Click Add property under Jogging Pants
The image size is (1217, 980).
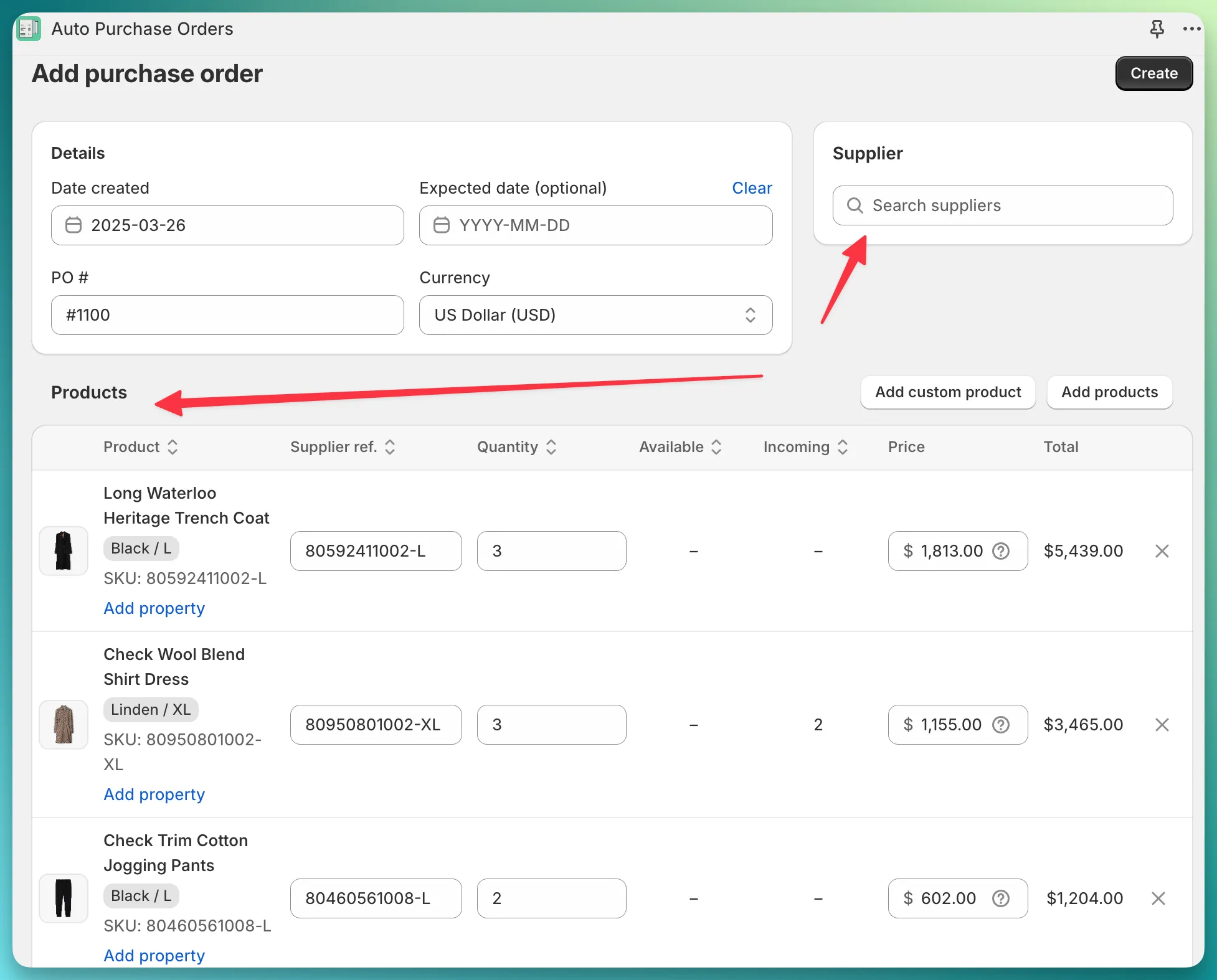(x=154, y=956)
